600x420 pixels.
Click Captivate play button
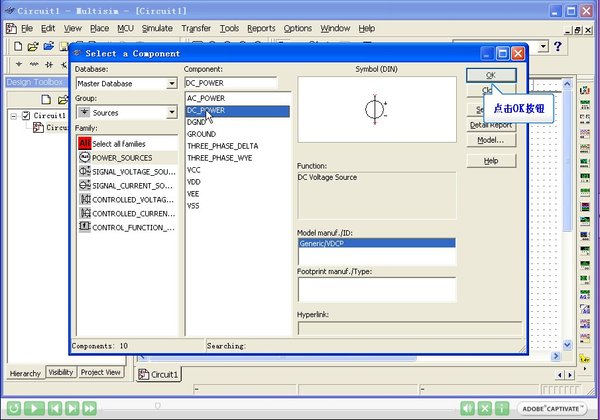coord(34,408)
